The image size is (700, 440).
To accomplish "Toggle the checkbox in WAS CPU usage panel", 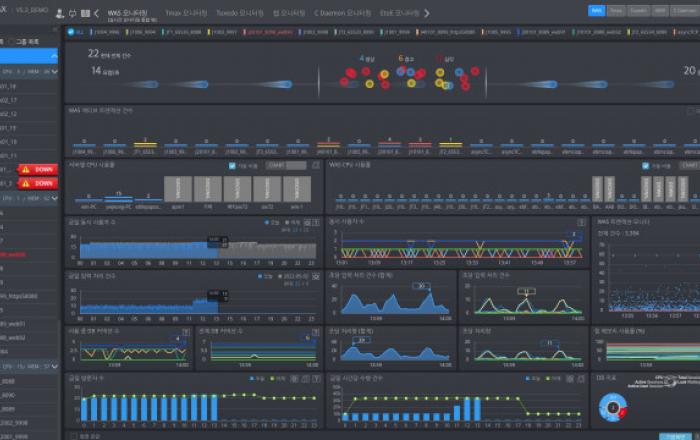I will 646,166.
